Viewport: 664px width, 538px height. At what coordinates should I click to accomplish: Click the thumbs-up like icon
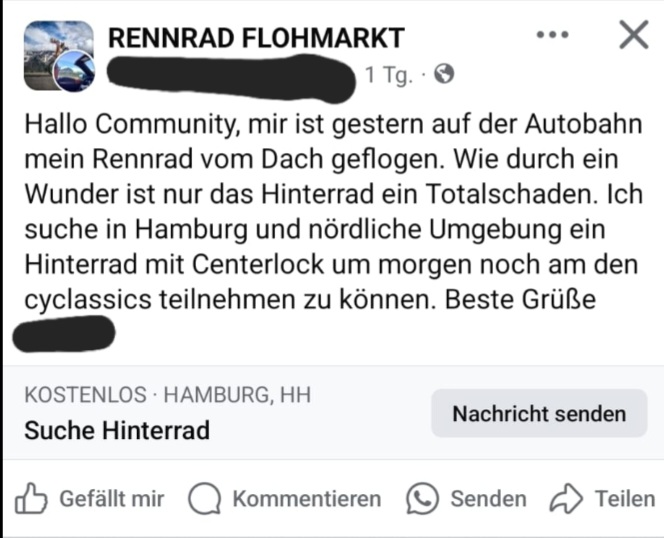click(x=31, y=499)
